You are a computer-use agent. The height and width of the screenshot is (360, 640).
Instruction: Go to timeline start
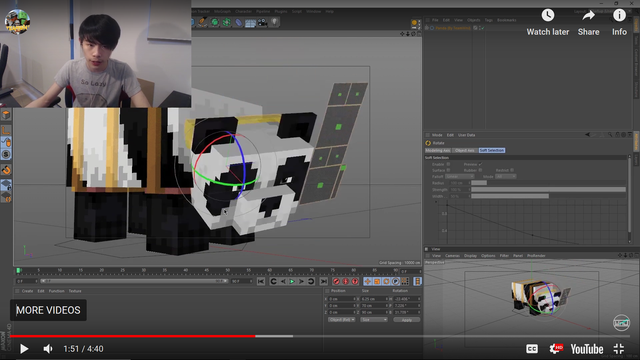point(261,281)
